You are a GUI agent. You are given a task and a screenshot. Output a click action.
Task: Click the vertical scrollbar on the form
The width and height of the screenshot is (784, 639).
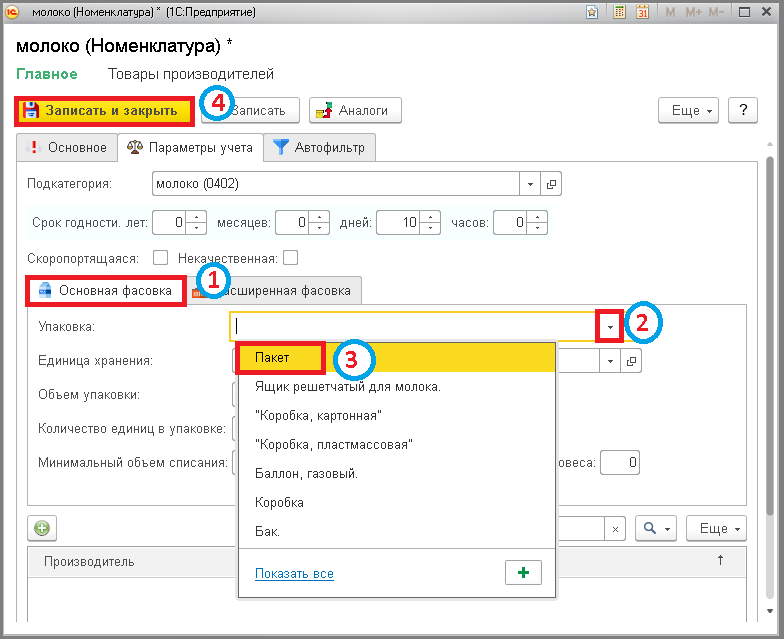[x=770, y=335]
